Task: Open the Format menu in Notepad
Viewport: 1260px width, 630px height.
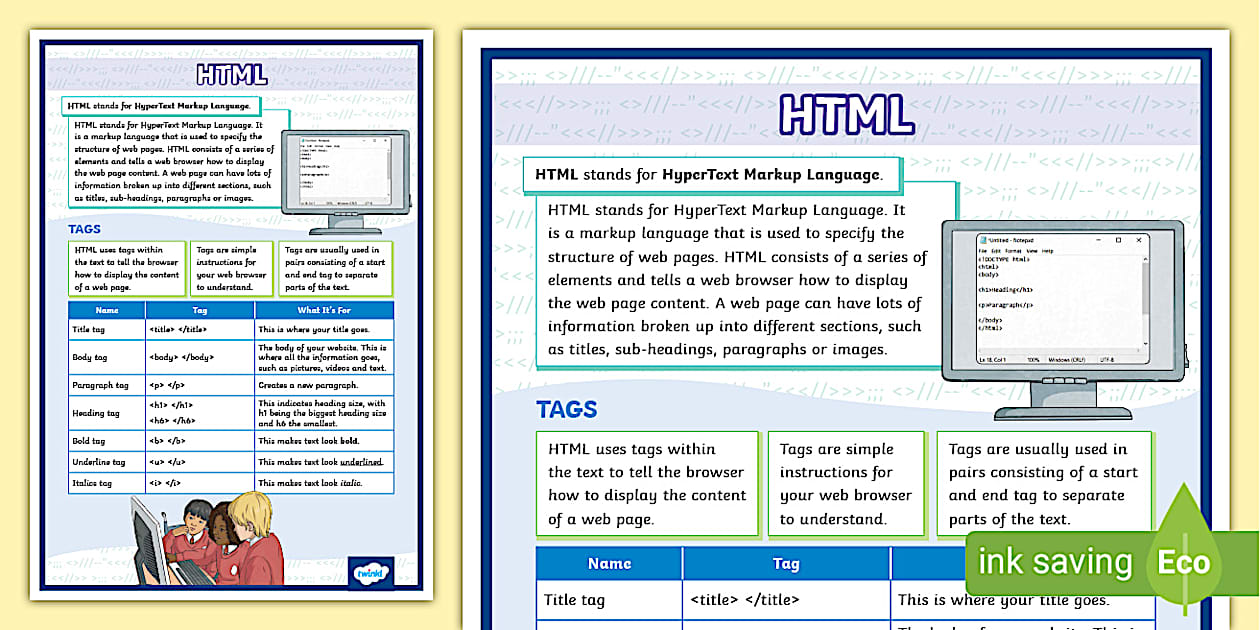Action: click(1012, 250)
